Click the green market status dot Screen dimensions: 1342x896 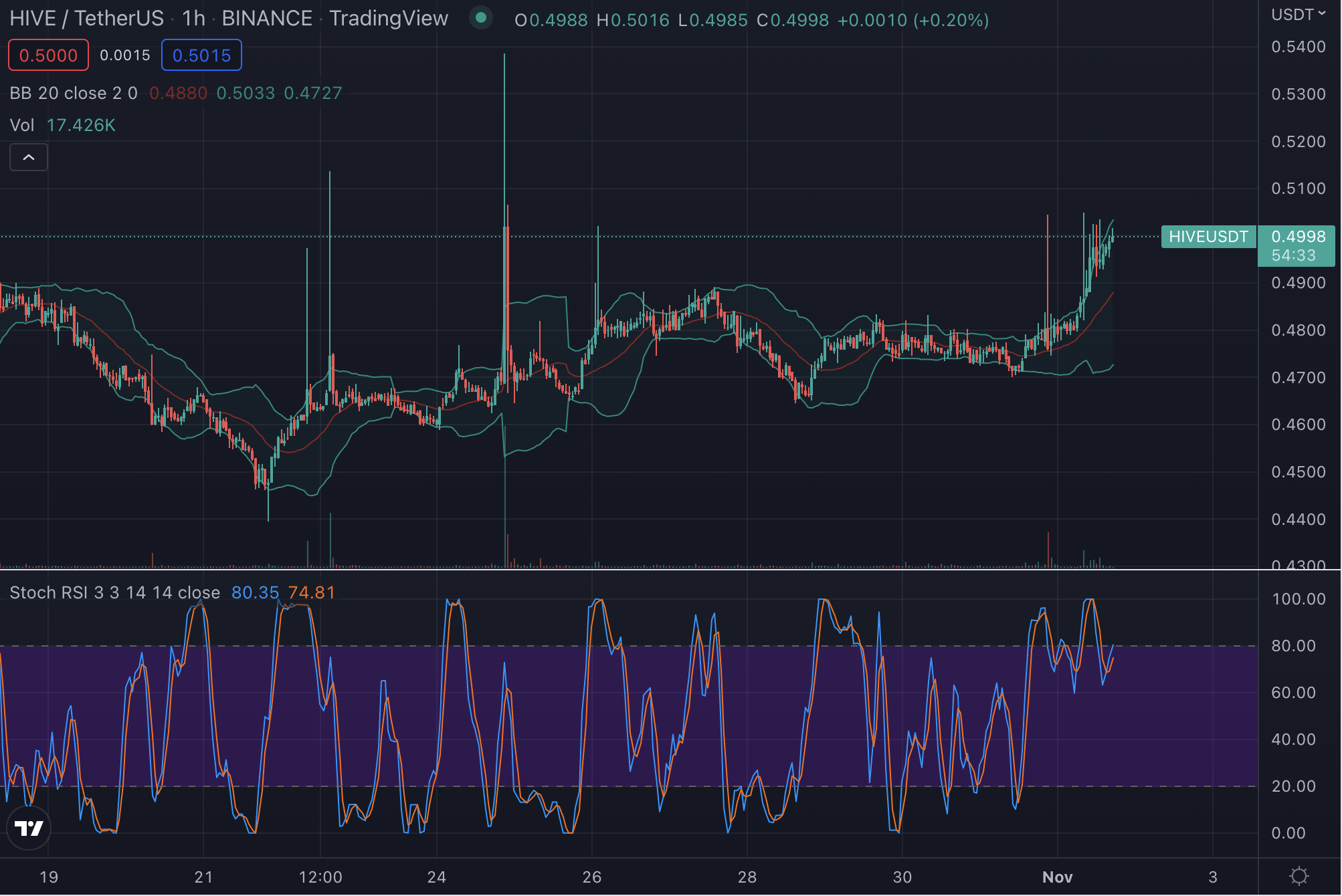(x=480, y=18)
